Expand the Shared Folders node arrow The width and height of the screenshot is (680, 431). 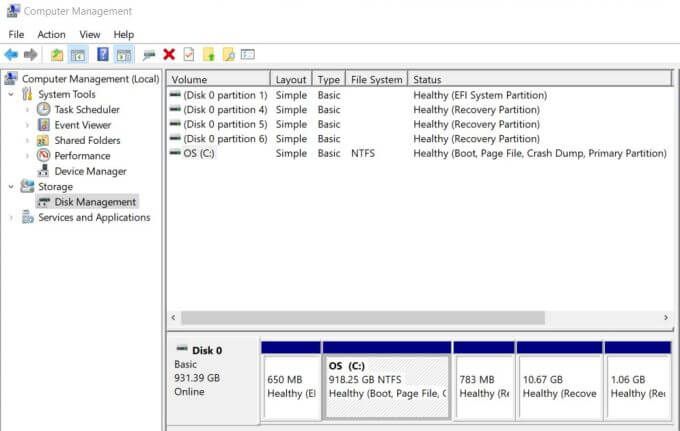[27, 140]
